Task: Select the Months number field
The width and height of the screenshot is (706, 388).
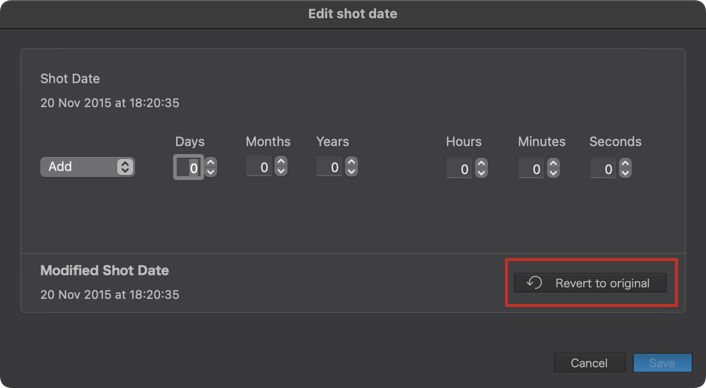Action: tap(259, 167)
